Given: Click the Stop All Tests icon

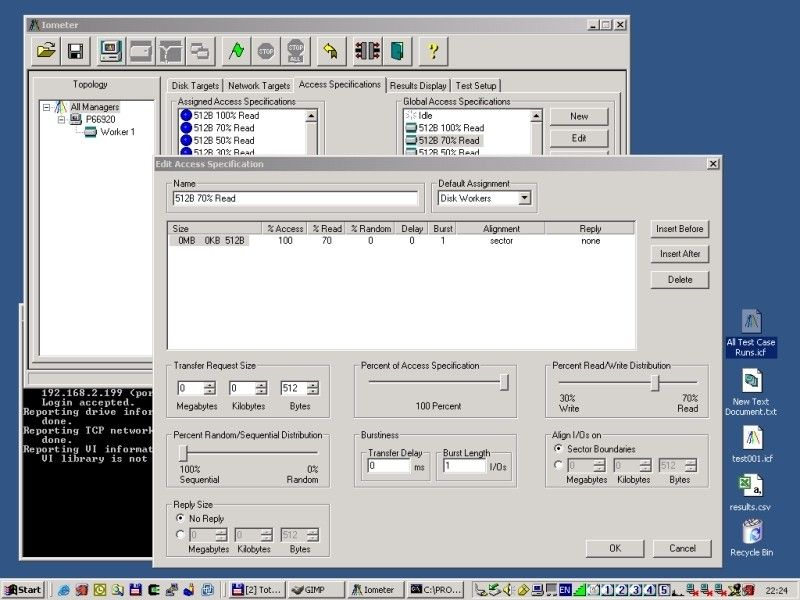Looking at the screenshot, I should tap(294, 50).
